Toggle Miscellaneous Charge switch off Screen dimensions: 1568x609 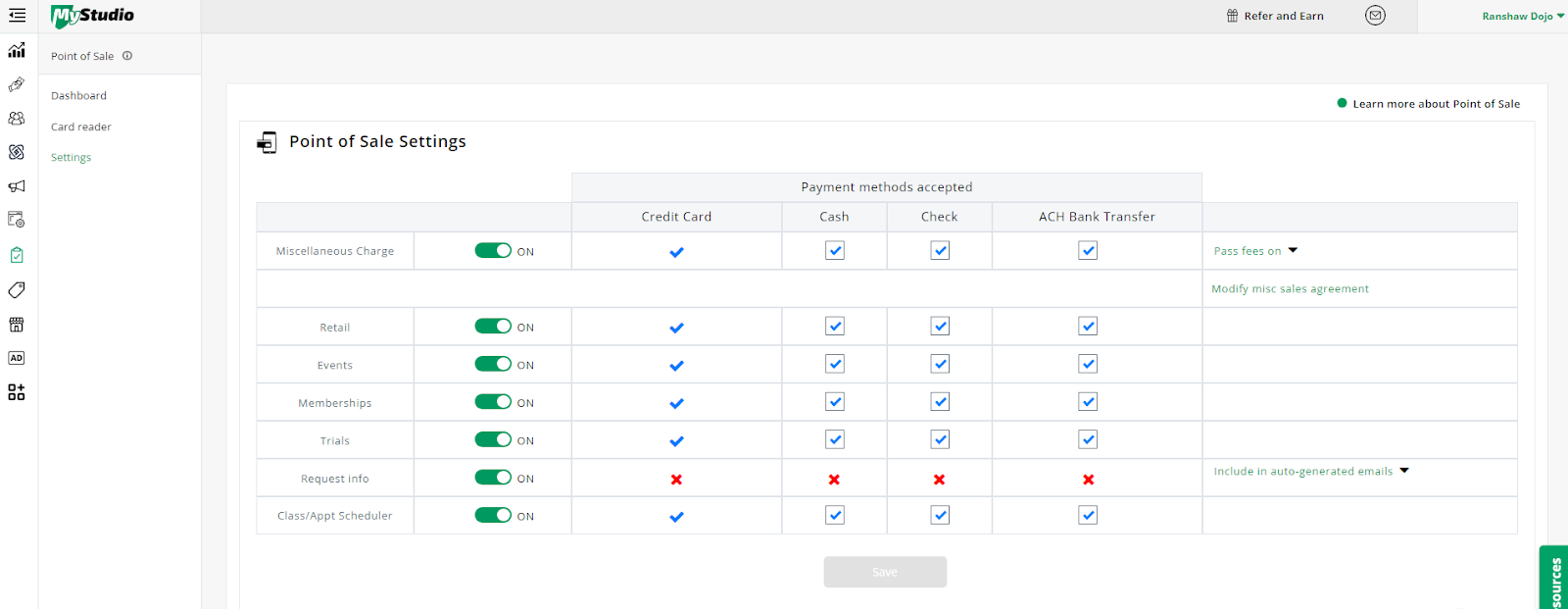tap(493, 250)
